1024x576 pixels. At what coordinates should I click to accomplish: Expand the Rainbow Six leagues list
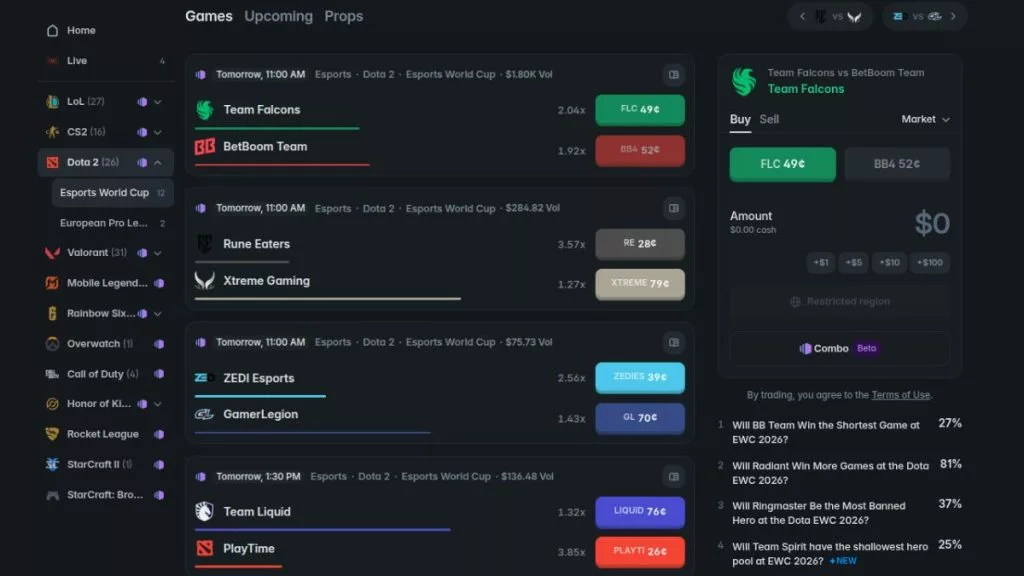click(158, 313)
